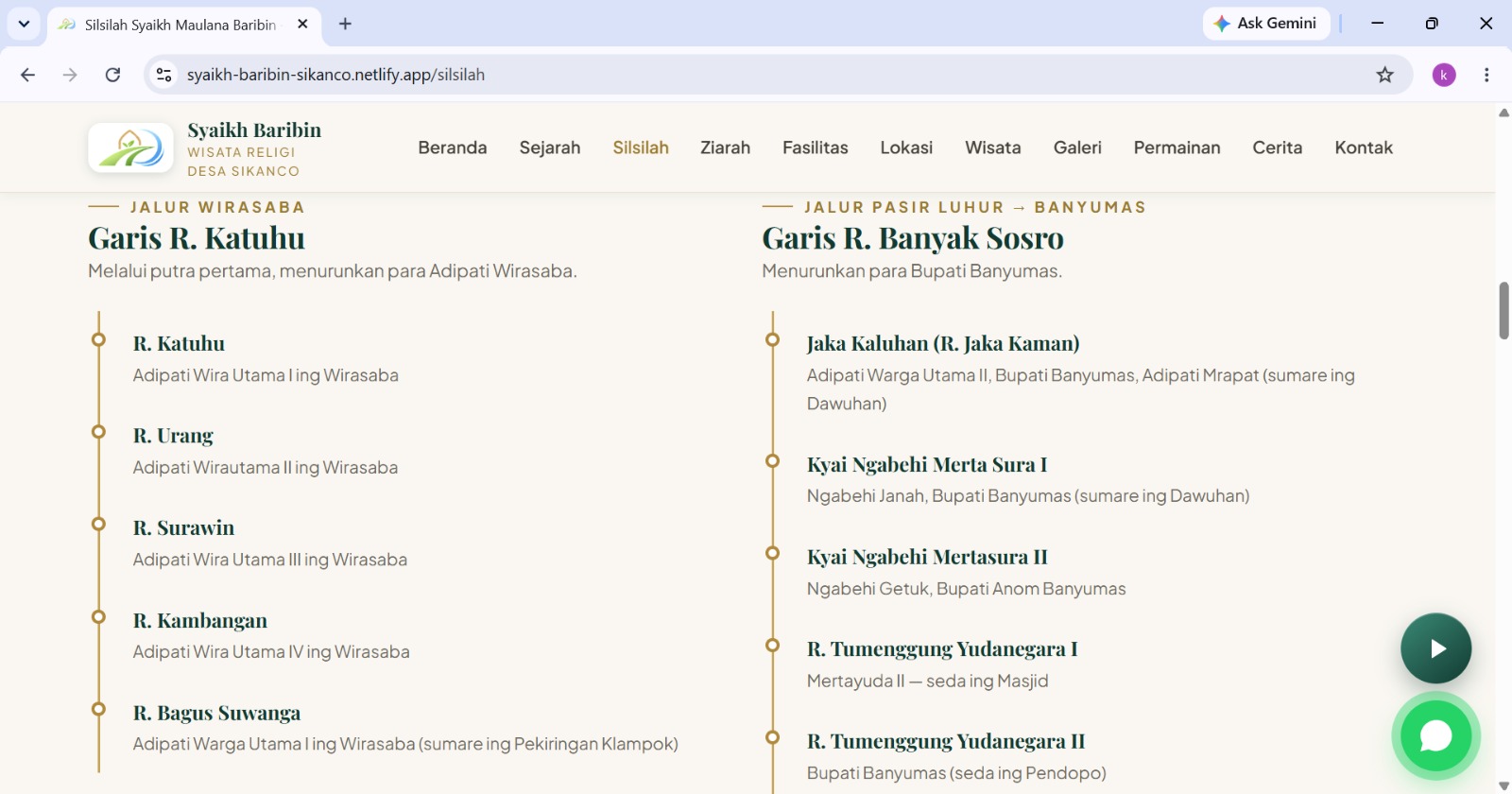Open the Sejarah menu item
The image size is (1512, 794).
coord(550,147)
